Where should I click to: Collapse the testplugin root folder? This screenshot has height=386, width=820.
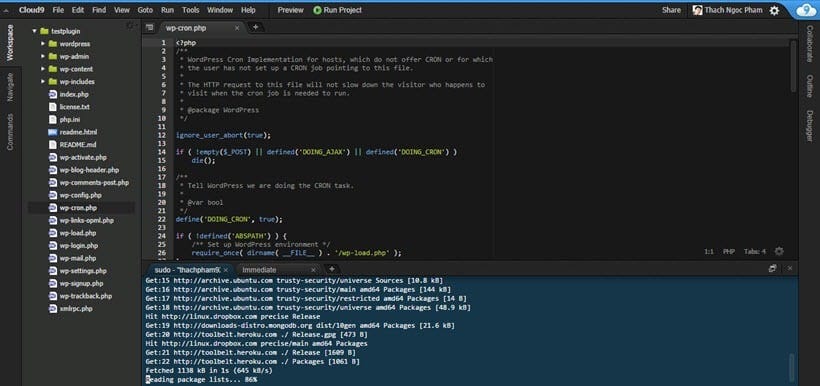point(35,31)
